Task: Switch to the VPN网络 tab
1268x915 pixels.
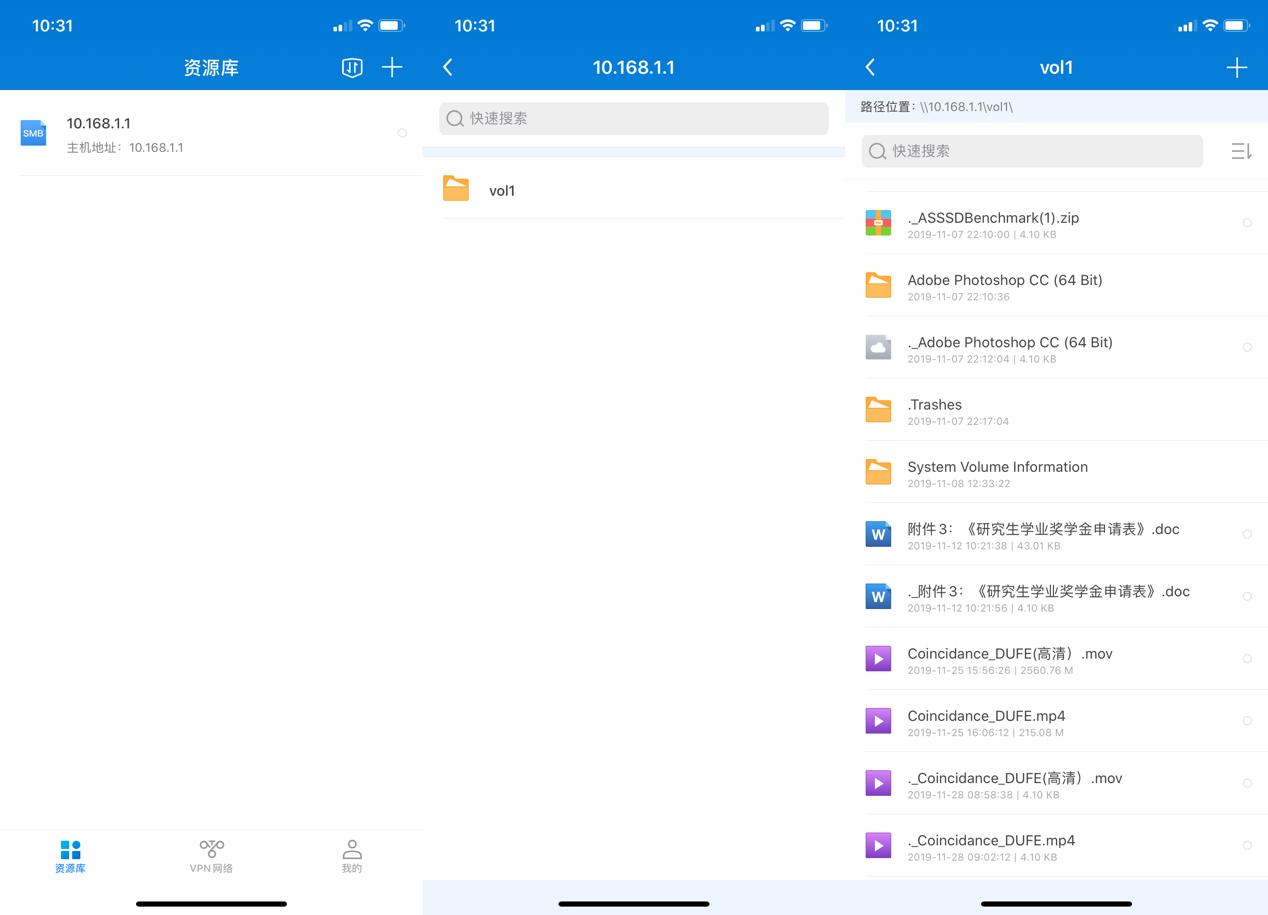Action: 211,856
